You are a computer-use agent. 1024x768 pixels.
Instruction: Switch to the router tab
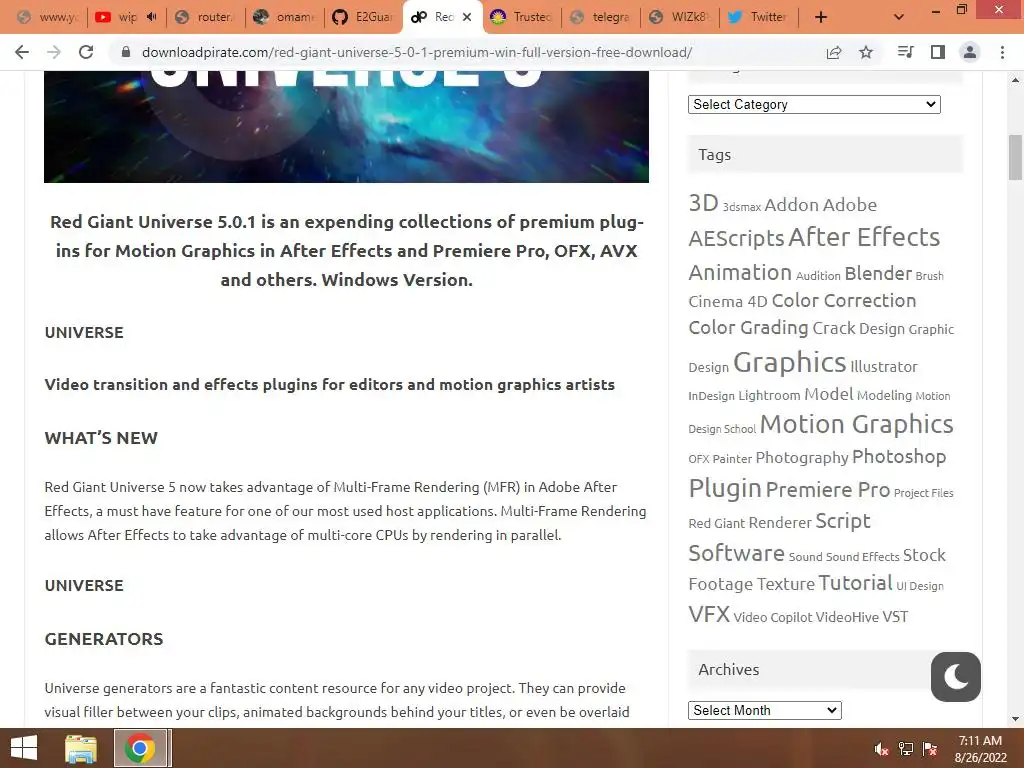click(206, 17)
